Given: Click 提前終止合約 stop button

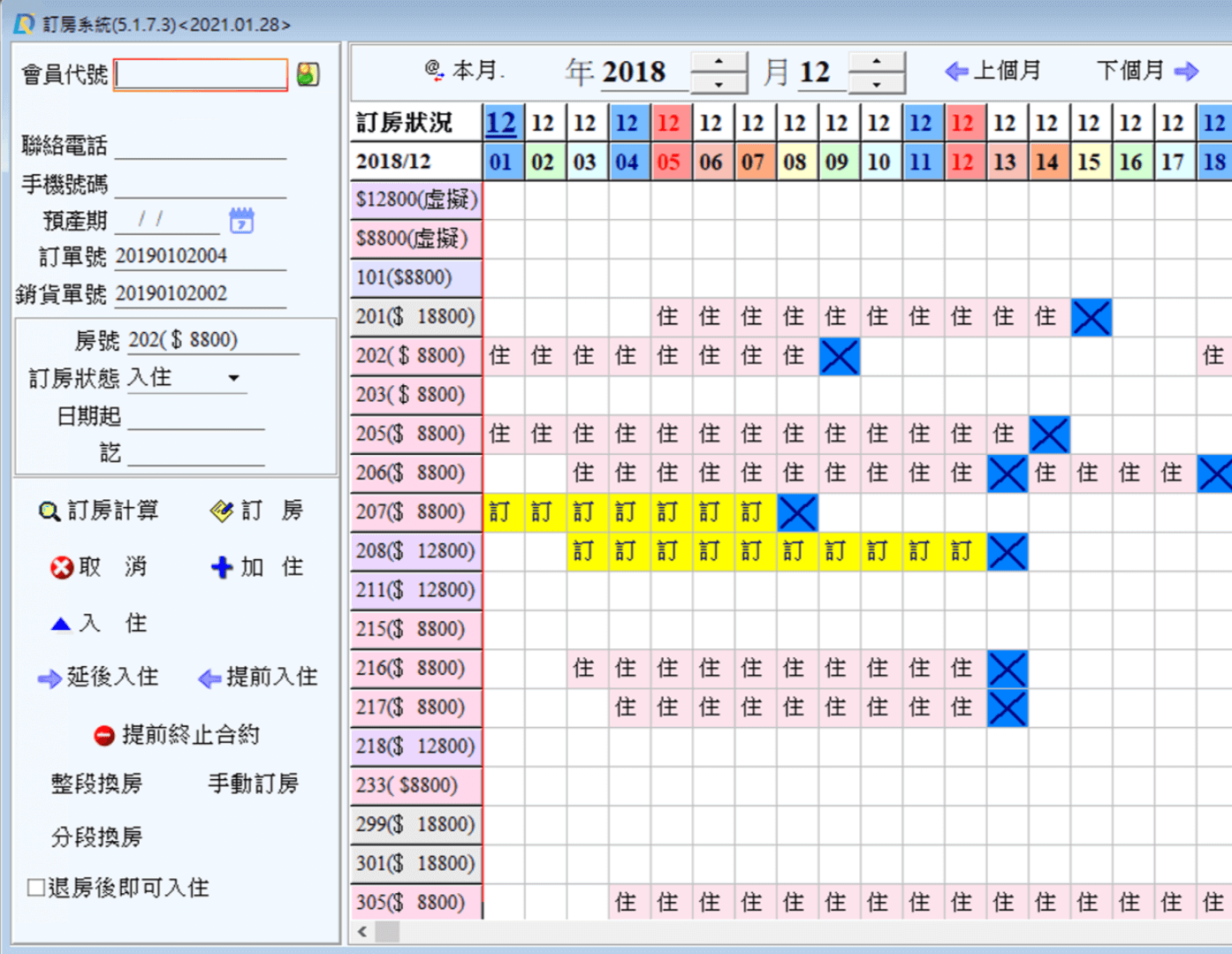Looking at the screenshot, I should tap(176, 735).
